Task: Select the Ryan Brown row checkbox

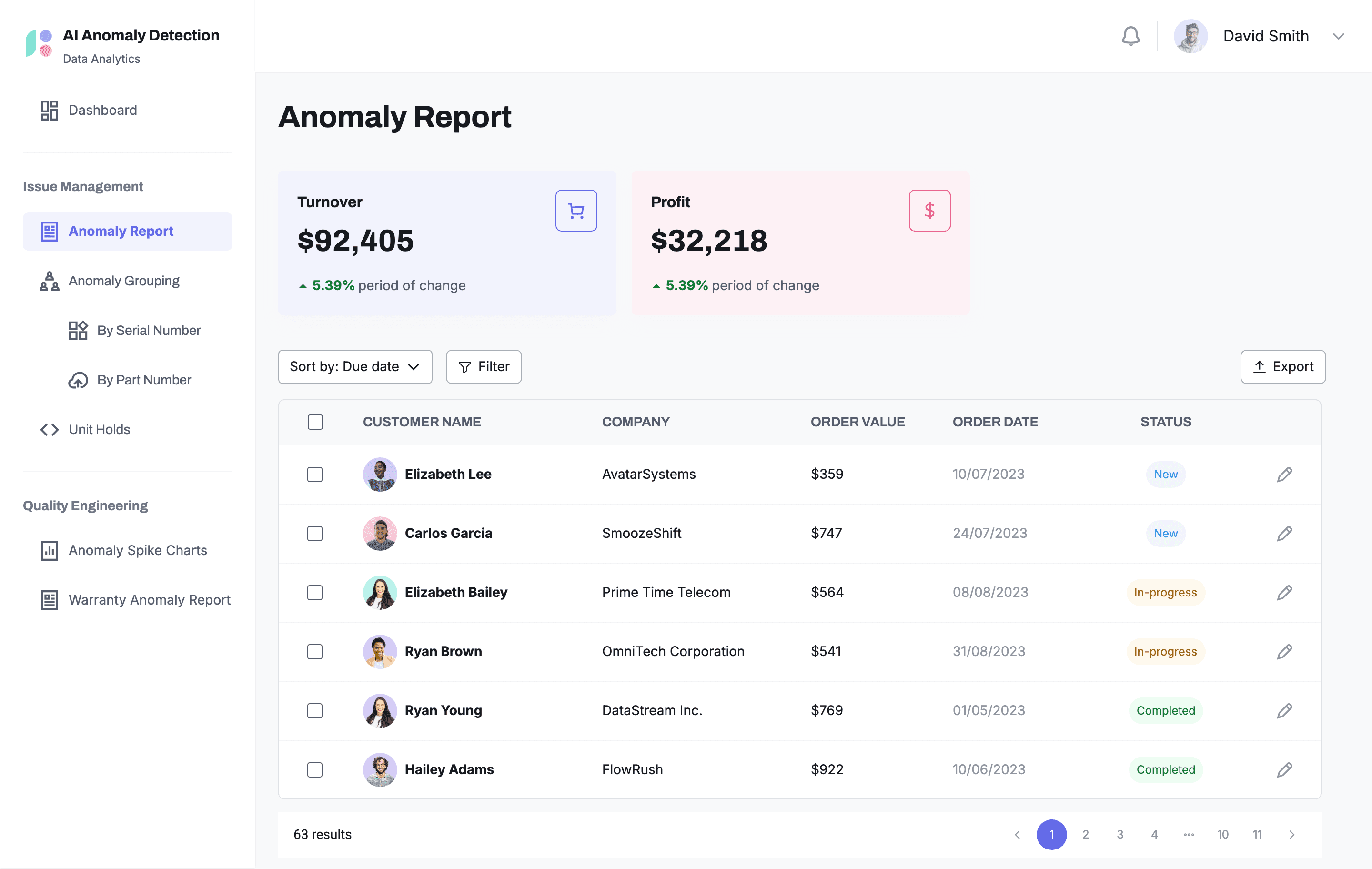Action: pyautogui.click(x=315, y=651)
